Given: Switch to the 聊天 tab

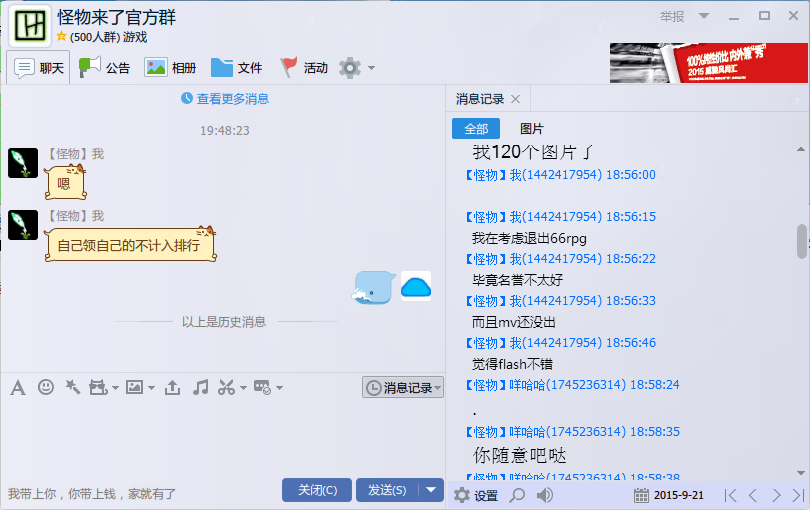Looking at the screenshot, I should pos(38,68).
